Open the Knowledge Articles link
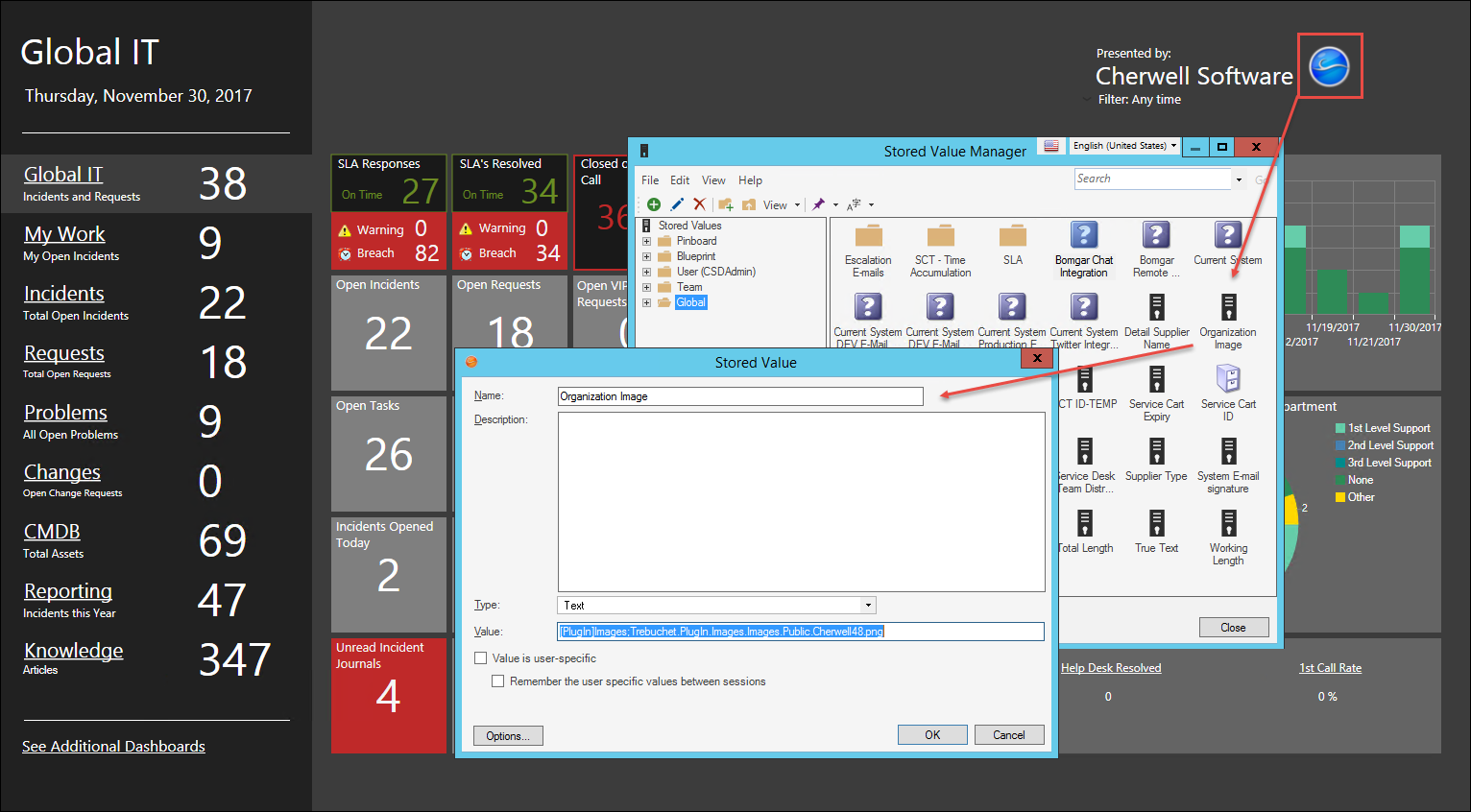The image size is (1471, 812). coord(74,651)
